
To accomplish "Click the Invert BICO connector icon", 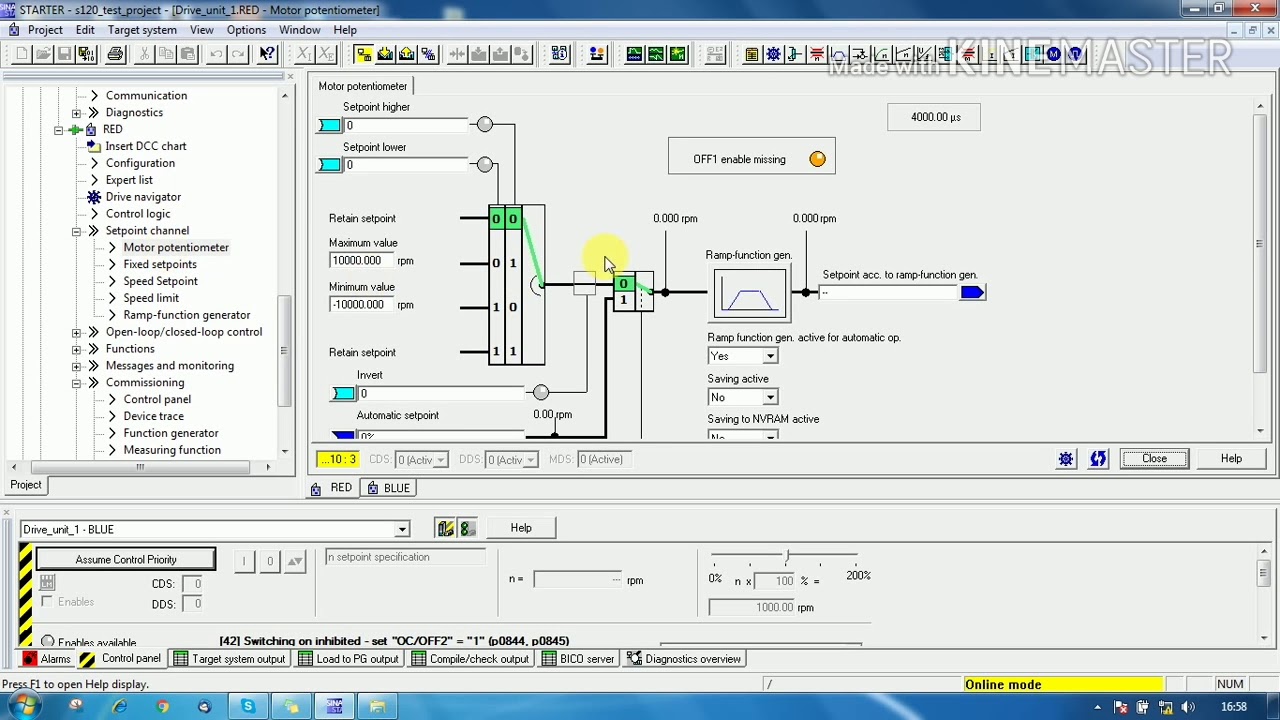I will (343, 393).
